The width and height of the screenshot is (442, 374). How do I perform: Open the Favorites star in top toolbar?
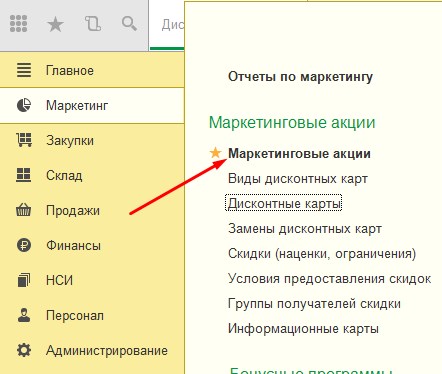(55, 24)
